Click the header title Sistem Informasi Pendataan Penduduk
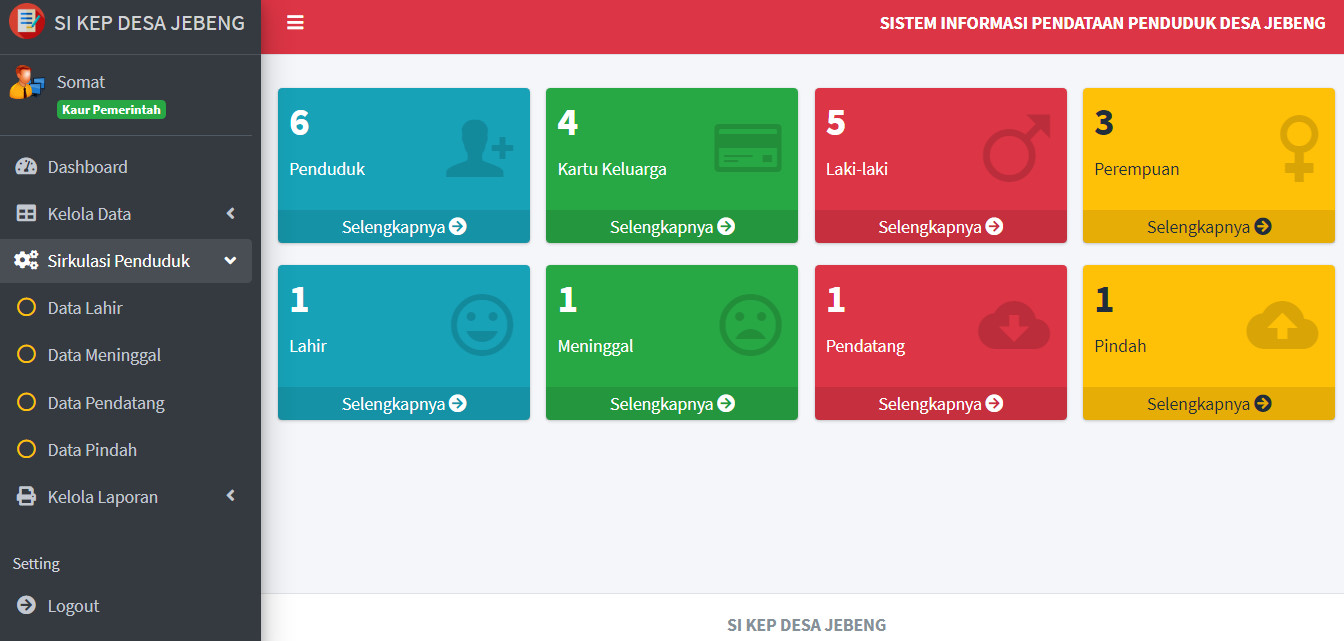The width and height of the screenshot is (1344, 641). [x=1103, y=23]
